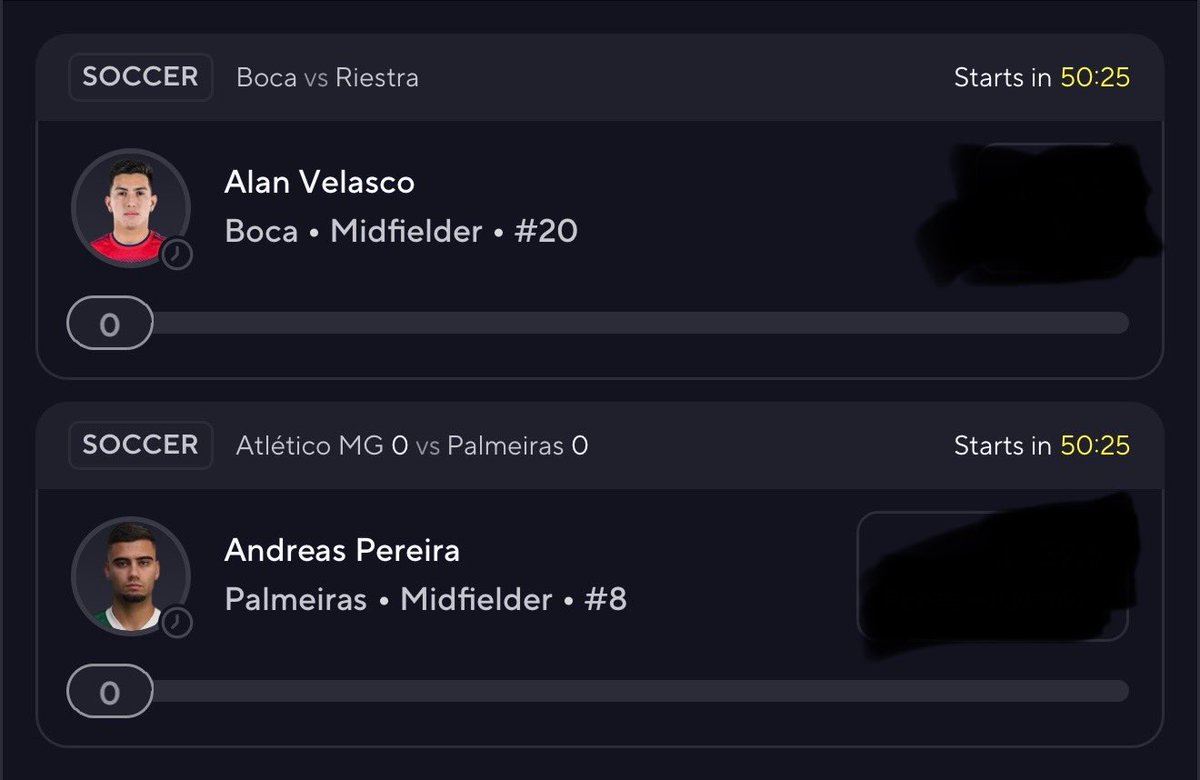Open Andreas Pereira's player photo
Image resolution: width=1200 pixels, height=780 pixels.
(x=131, y=577)
